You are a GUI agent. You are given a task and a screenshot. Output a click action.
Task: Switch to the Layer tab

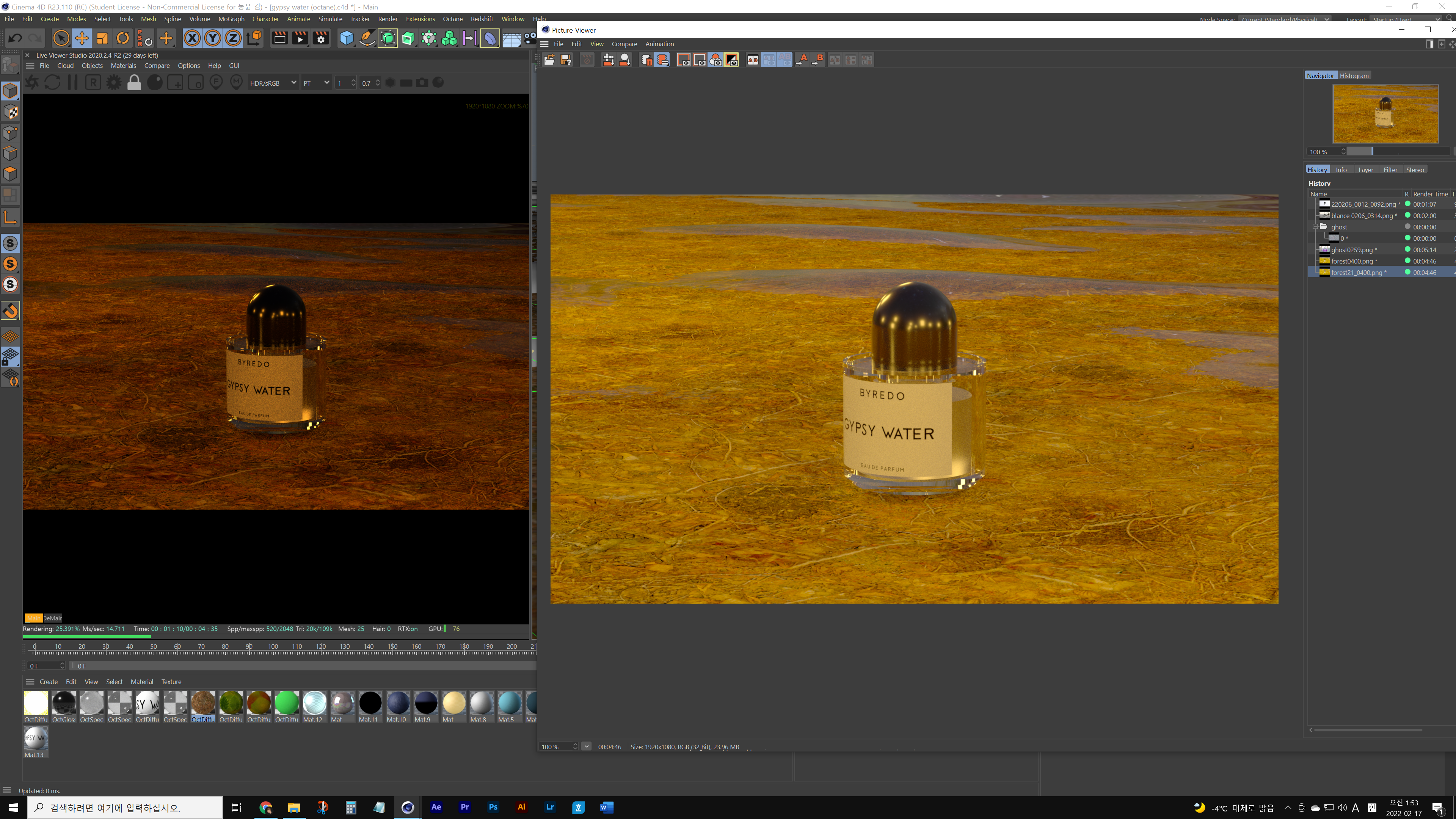click(1365, 169)
